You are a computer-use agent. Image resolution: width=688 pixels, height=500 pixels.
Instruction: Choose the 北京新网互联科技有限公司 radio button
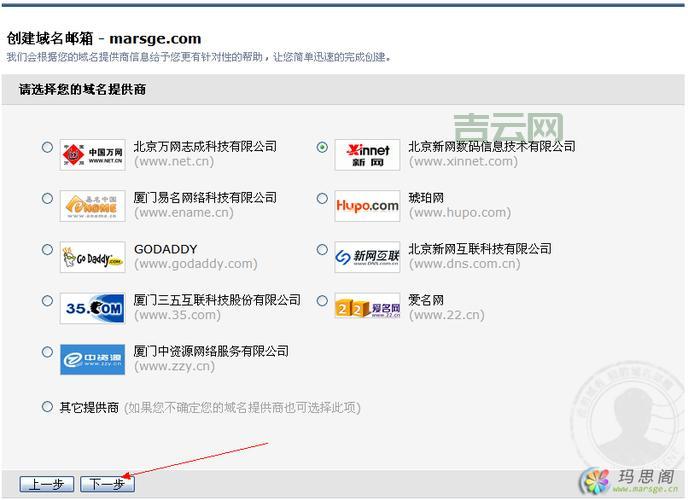322,250
